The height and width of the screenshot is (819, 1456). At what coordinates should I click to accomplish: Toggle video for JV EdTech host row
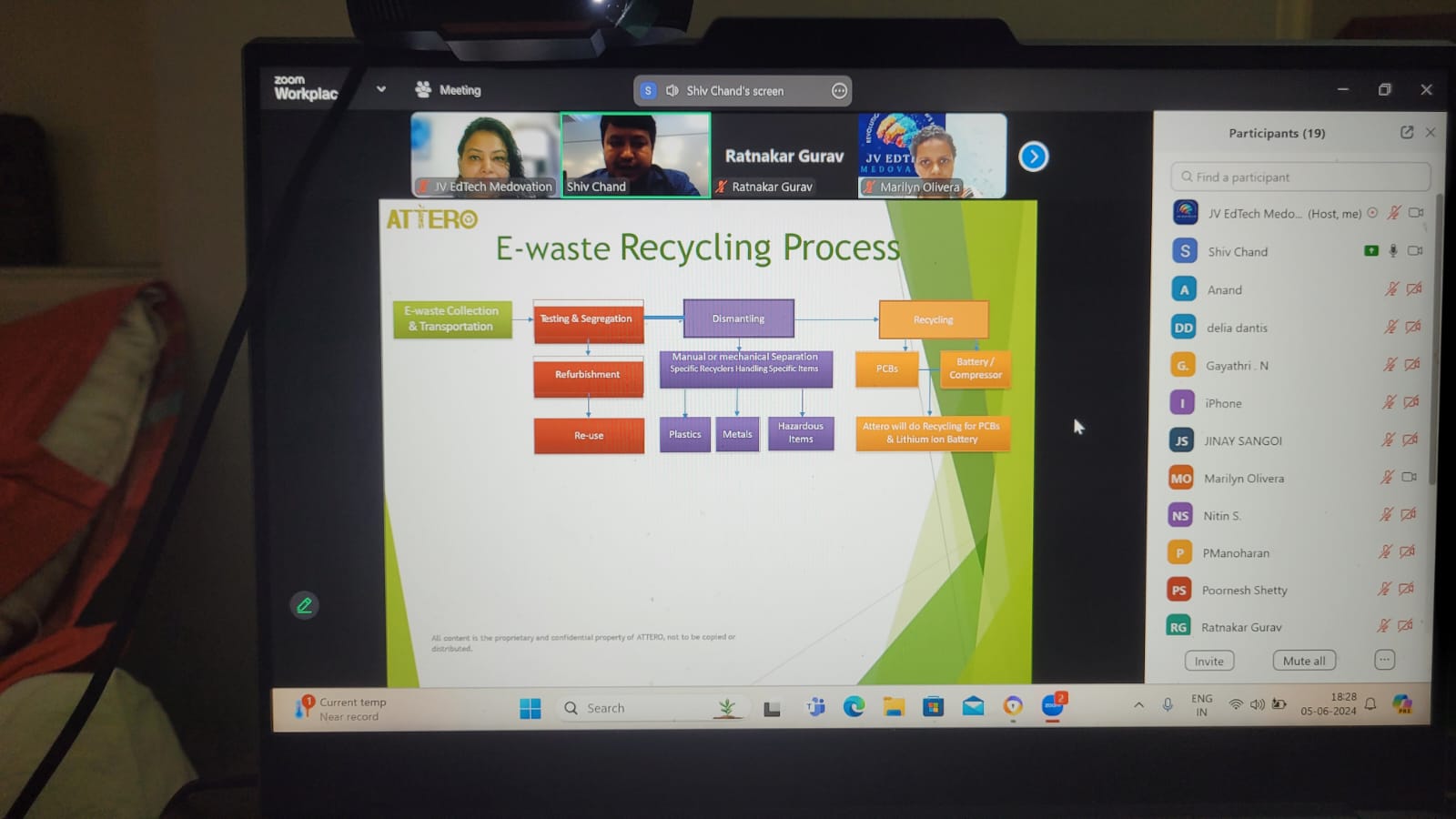(x=1416, y=213)
